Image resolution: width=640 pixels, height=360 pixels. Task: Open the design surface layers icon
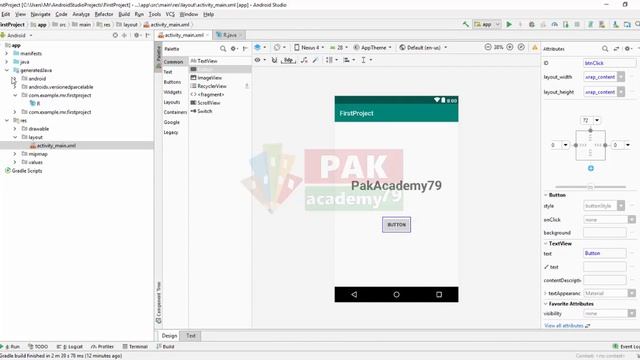pos(258,47)
